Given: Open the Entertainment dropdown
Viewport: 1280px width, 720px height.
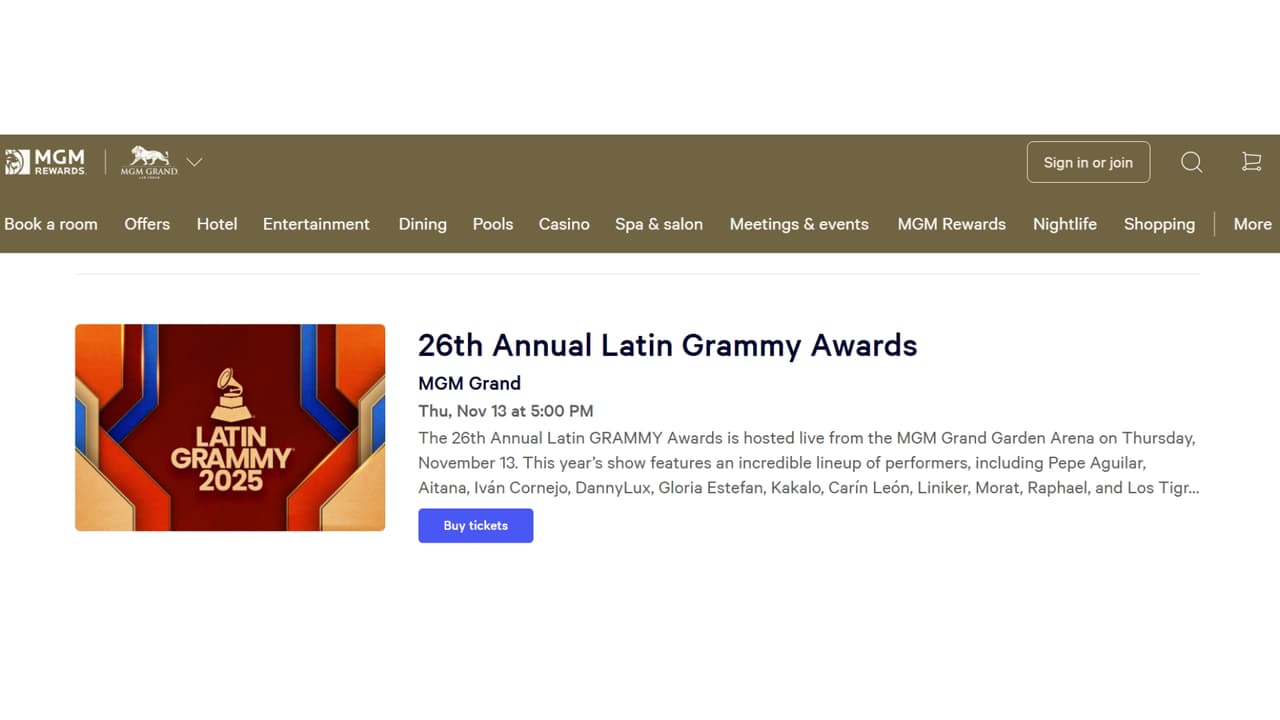Looking at the screenshot, I should tap(316, 224).
